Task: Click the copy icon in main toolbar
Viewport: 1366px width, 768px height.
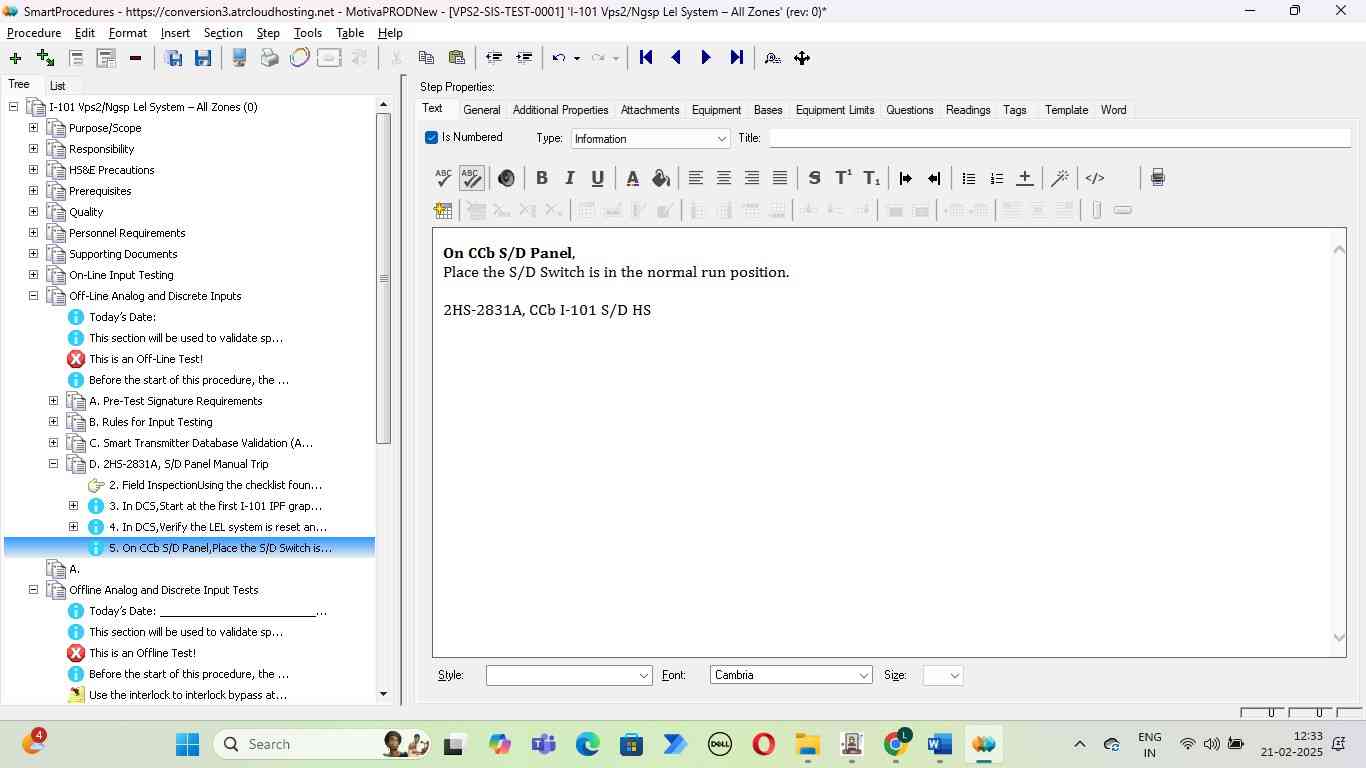Action: [x=426, y=58]
